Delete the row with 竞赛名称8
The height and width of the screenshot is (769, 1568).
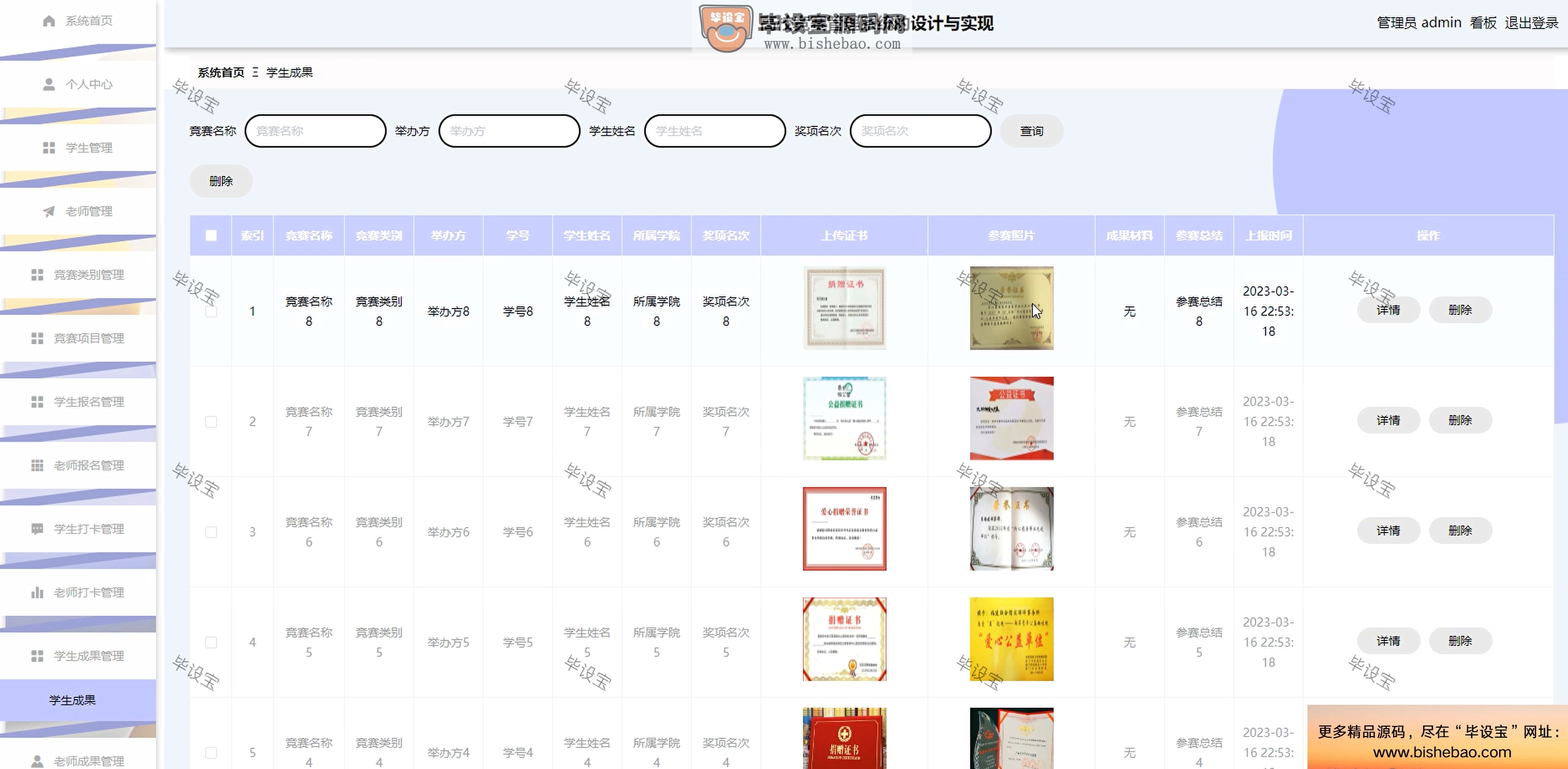point(1460,310)
